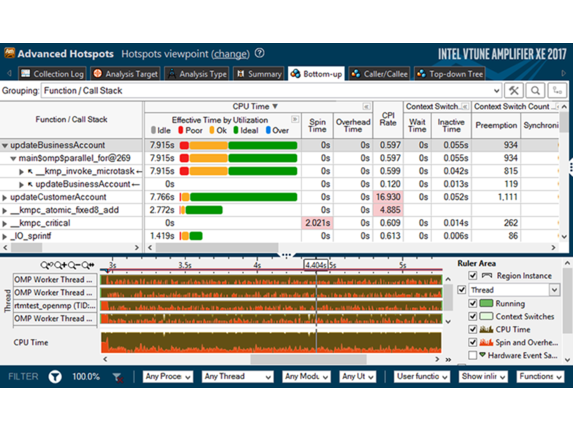Clear filters with the crossed funnel icon
Viewport: 573px width, 430px height.
pos(117,377)
